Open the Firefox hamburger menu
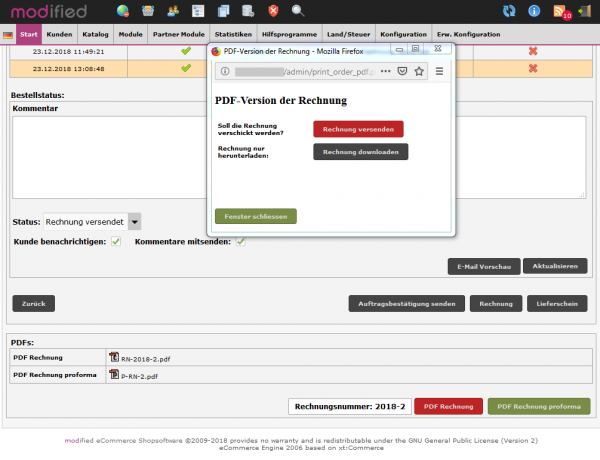This screenshot has height=460, width=600. [x=439, y=71]
